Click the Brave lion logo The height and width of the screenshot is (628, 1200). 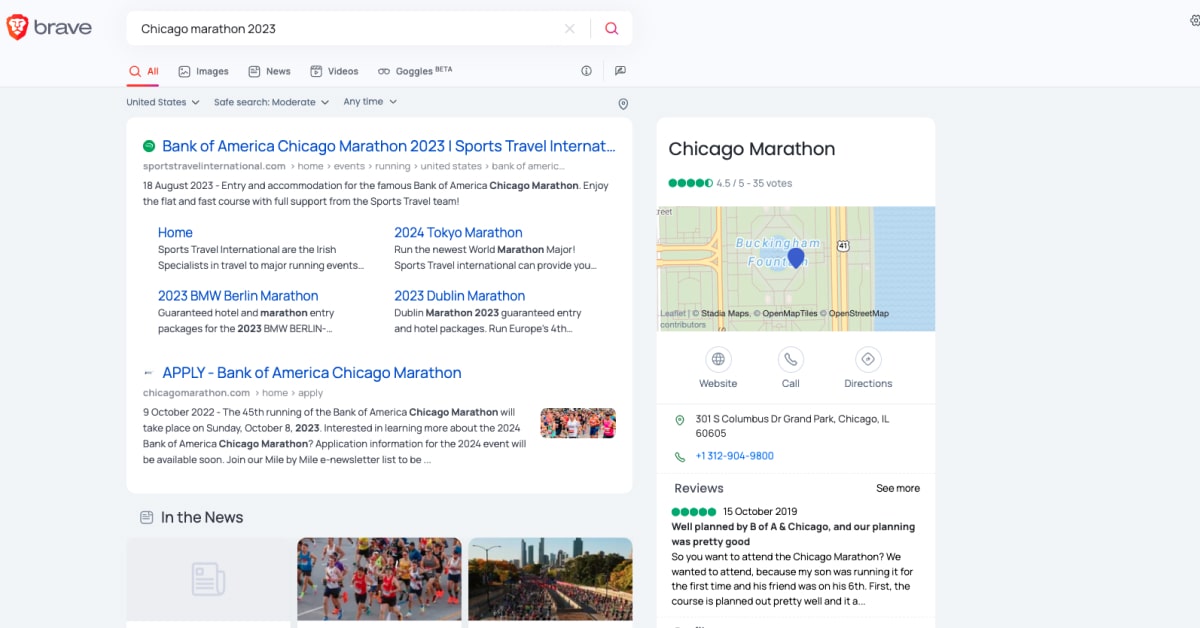[x=18, y=28]
